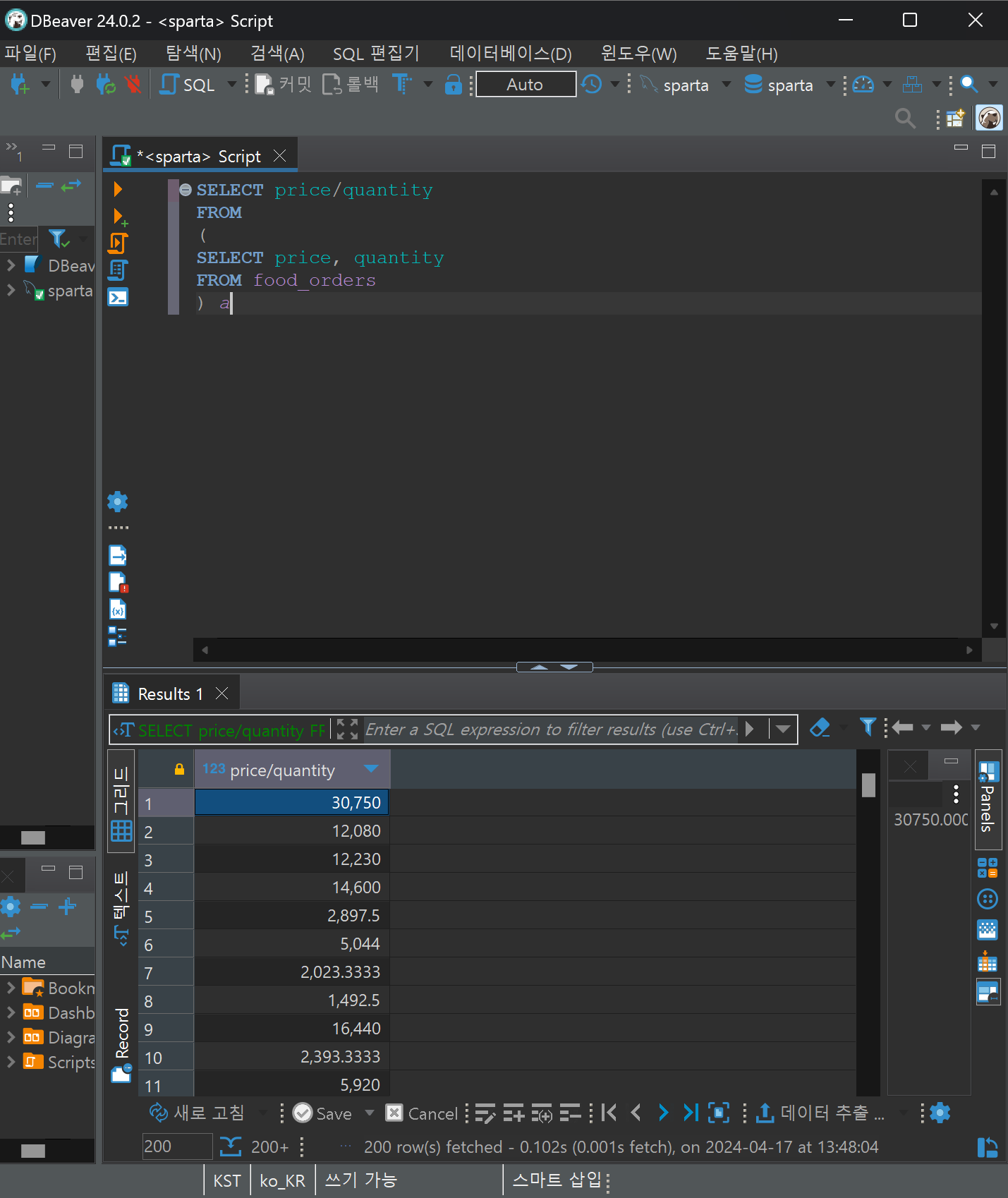Click the results filter expression field
This screenshot has width=1008, height=1198.
[550, 730]
